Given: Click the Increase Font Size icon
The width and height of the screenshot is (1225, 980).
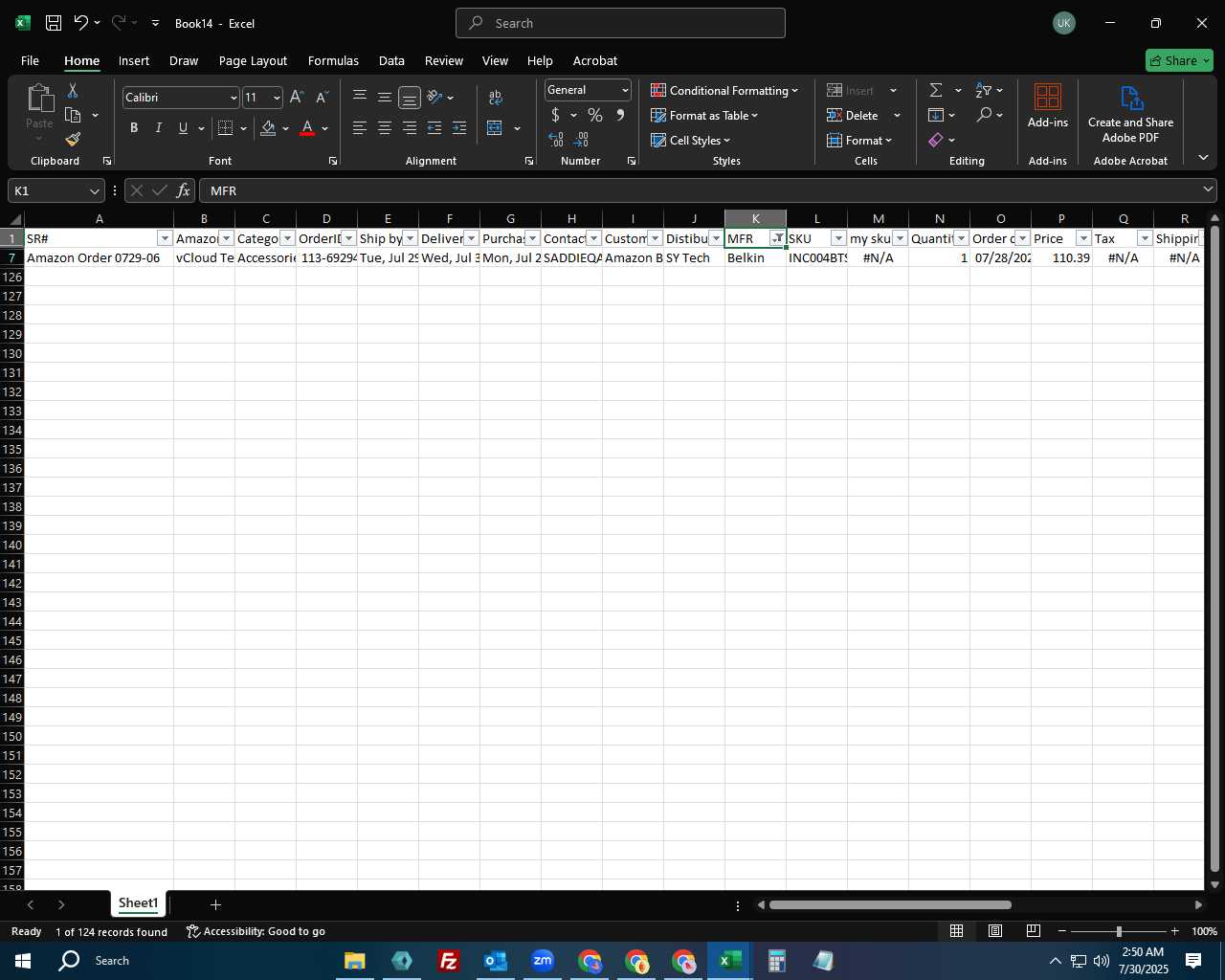Looking at the screenshot, I should (297, 97).
